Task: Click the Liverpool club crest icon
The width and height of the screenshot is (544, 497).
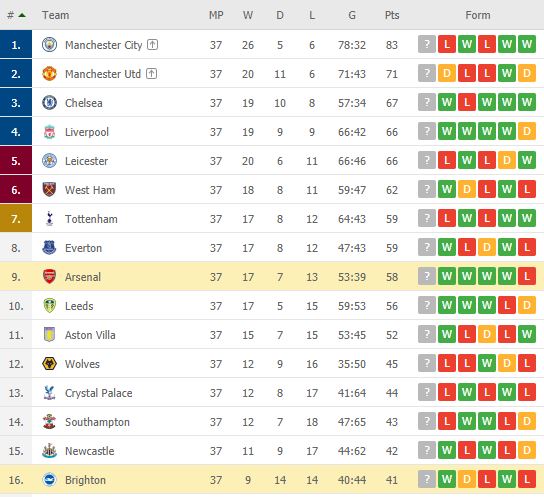Action: click(49, 132)
